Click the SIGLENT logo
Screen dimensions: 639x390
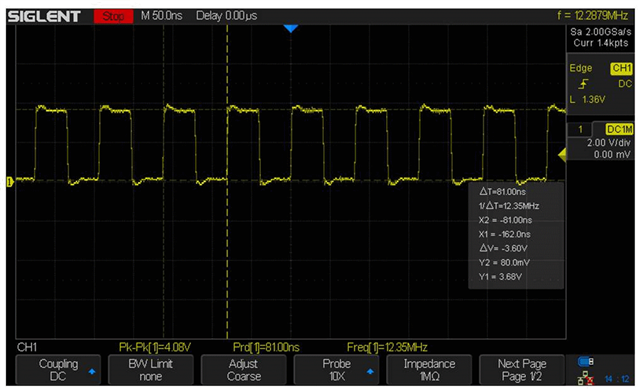44,17
